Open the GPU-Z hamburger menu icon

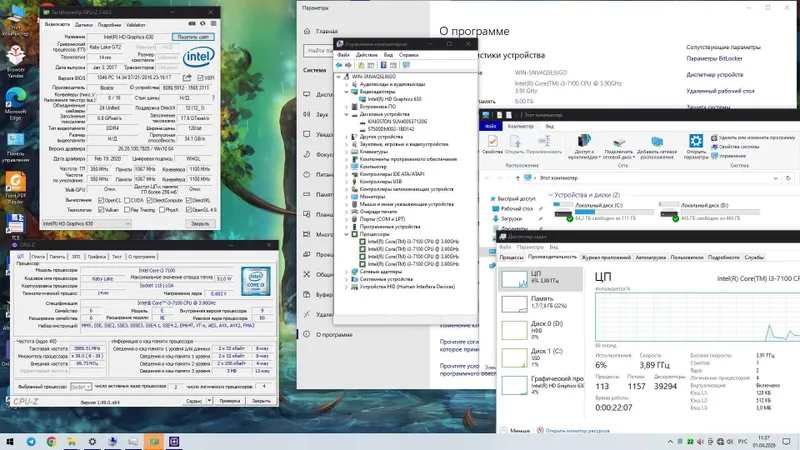[213, 23]
